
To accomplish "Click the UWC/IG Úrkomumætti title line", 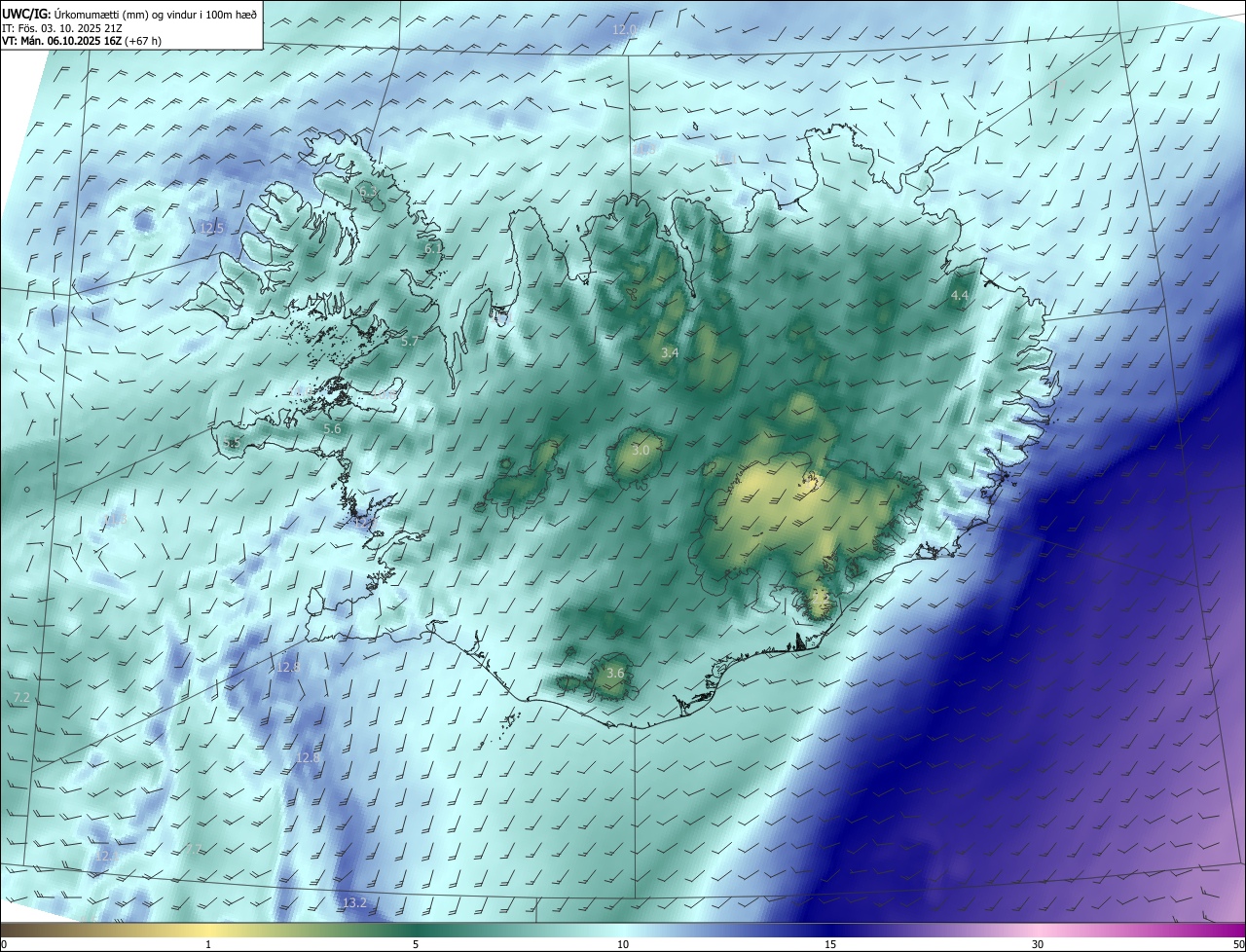I will (130, 13).
